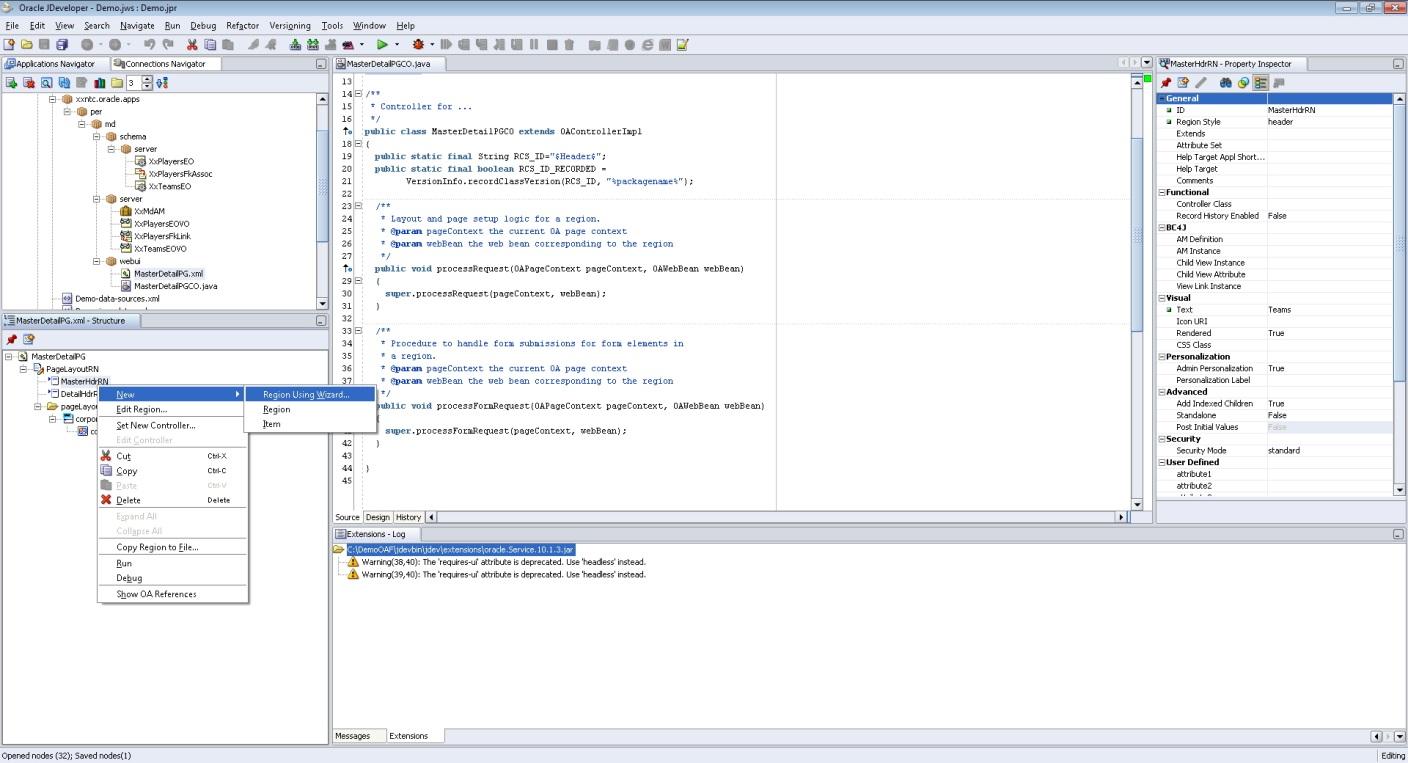Switch to Connections Navigator tab
The width and height of the screenshot is (1408, 763).
pyautogui.click(x=165, y=64)
